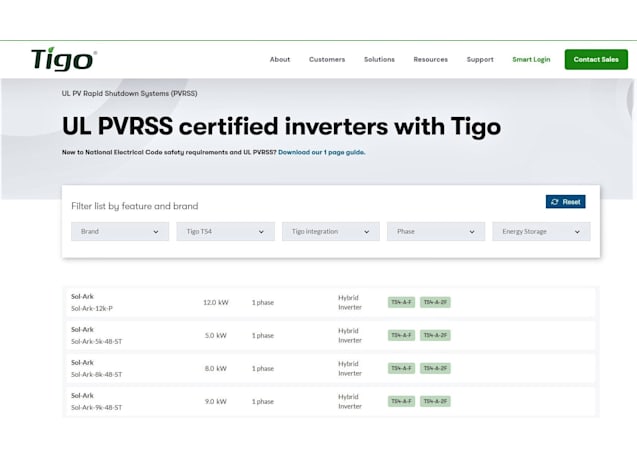This screenshot has width=637, height=476.
Task: Click the Contact Sales button
Action: [596, 59]
